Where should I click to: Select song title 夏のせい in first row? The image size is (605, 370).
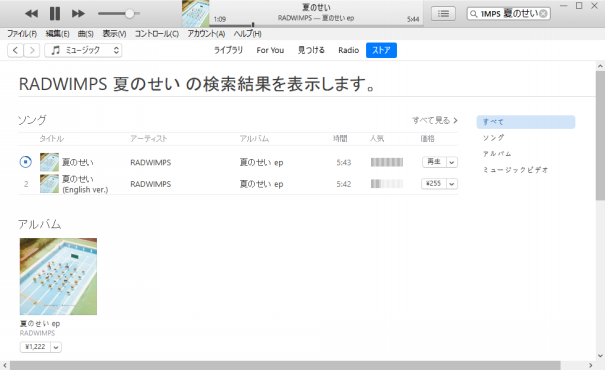78,162
